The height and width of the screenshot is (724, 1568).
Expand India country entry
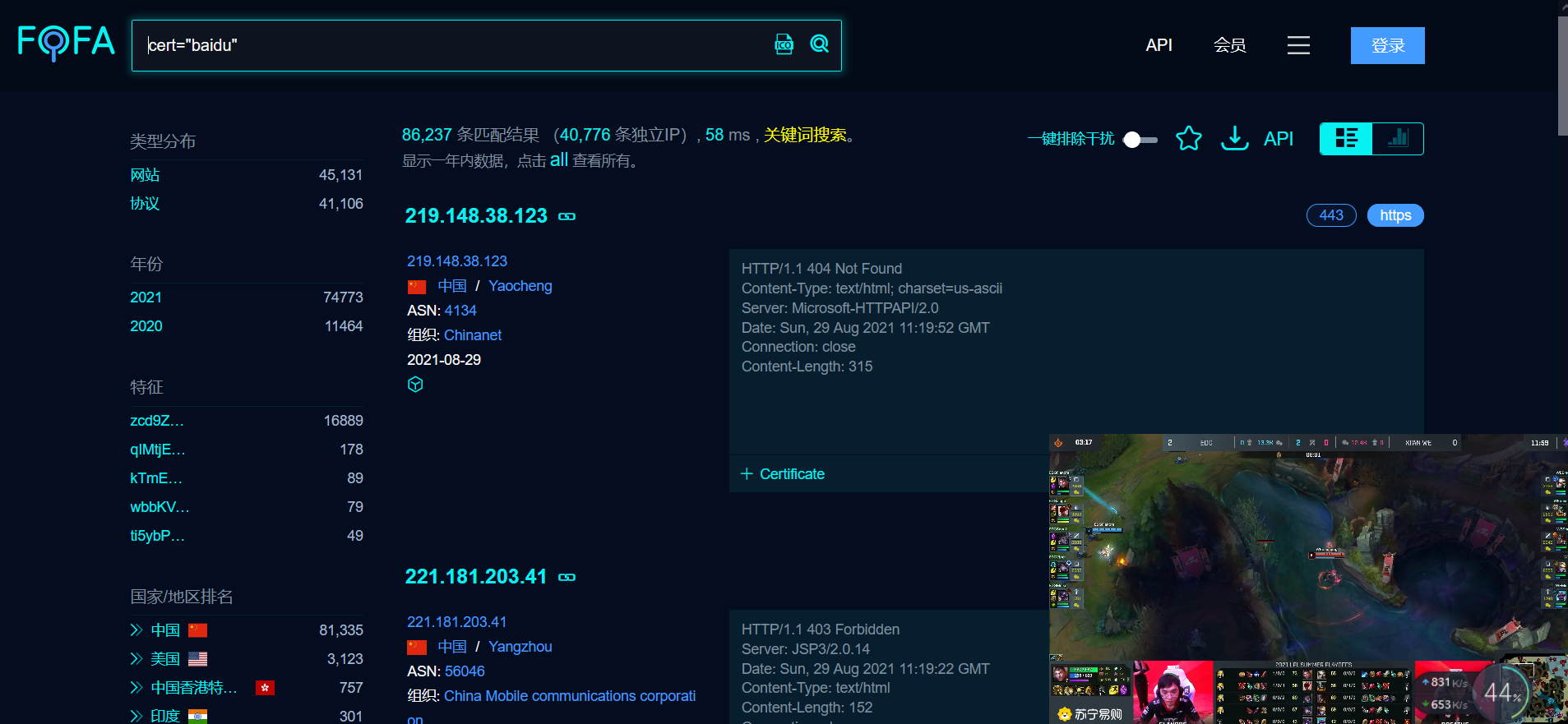click(136, 716)
